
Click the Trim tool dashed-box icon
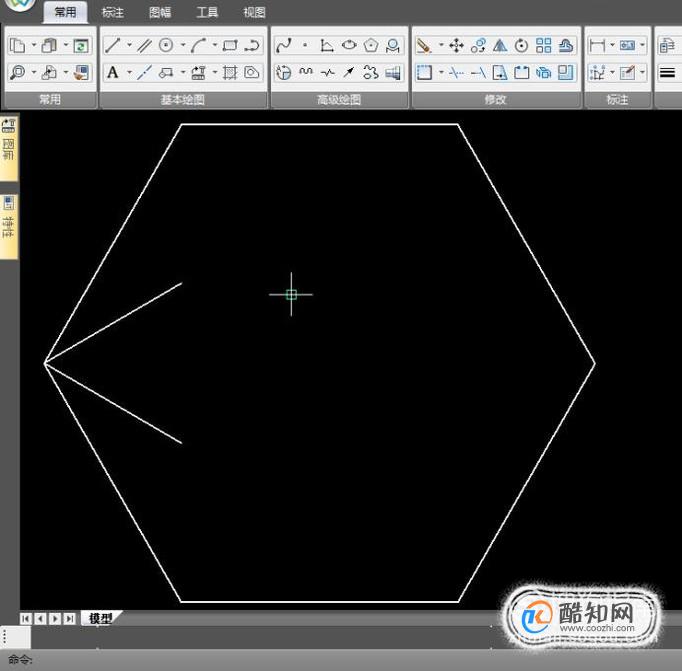(424, 72)
